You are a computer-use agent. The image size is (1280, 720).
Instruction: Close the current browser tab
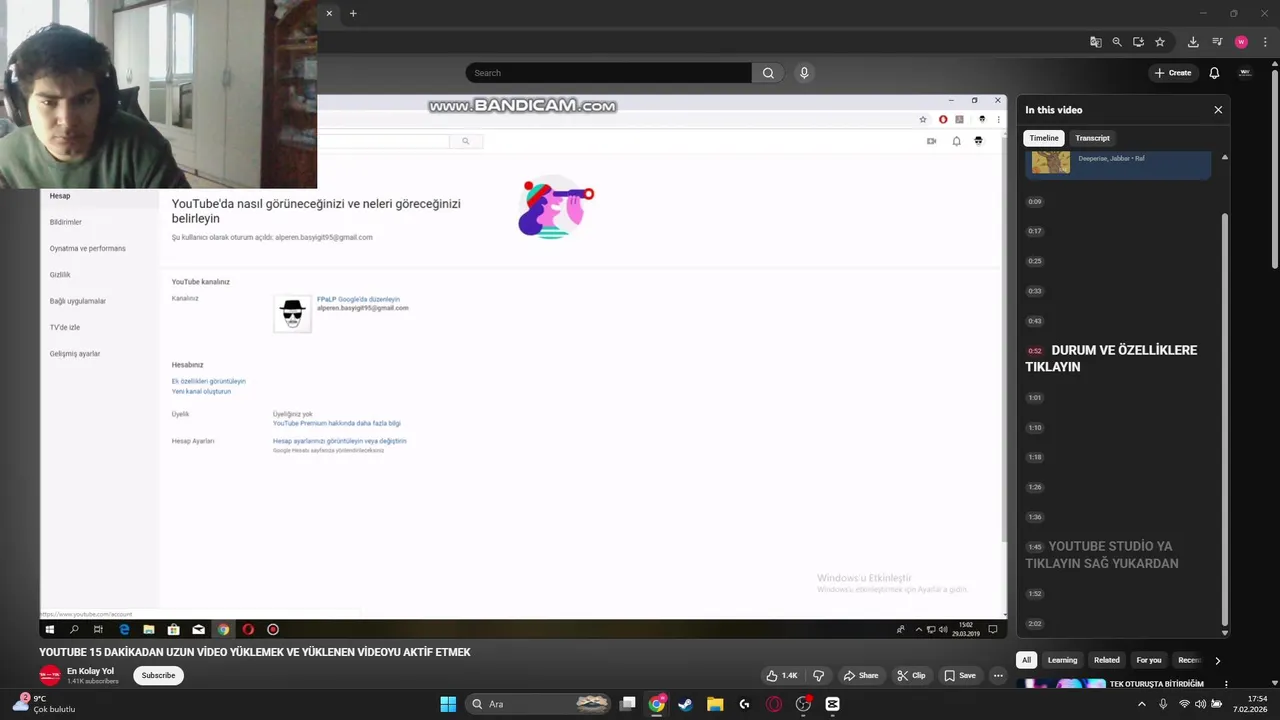(x=329, y=13)
